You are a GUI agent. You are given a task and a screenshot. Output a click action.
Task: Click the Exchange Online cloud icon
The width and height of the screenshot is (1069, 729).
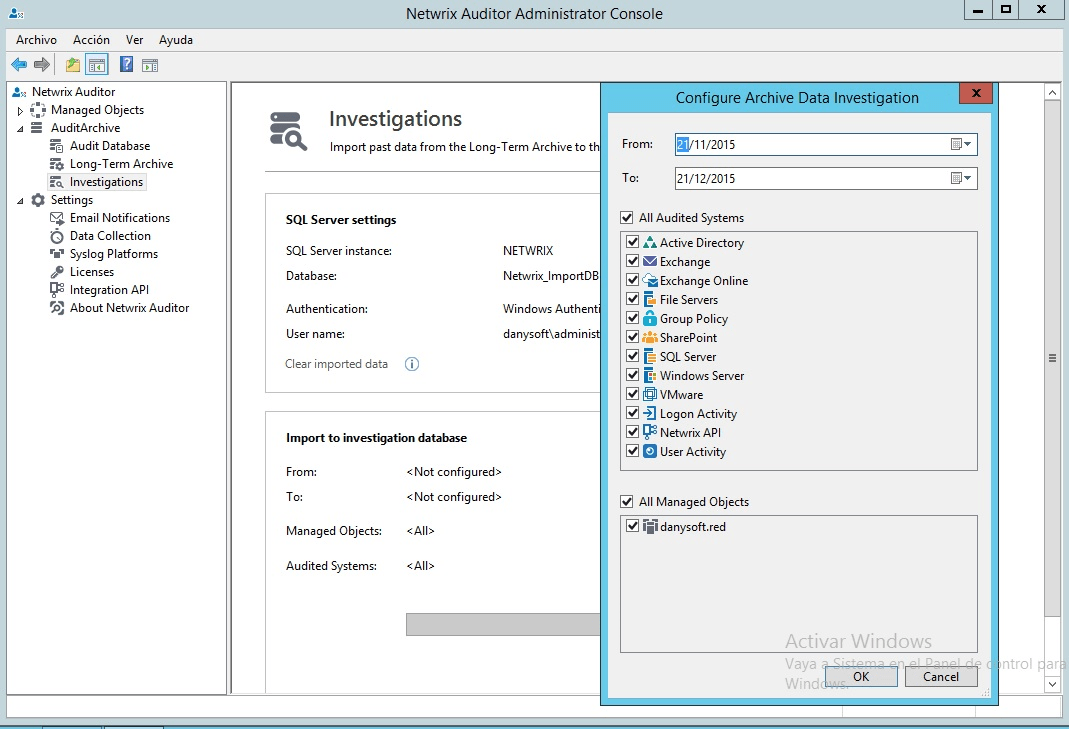tap(650, 280)
